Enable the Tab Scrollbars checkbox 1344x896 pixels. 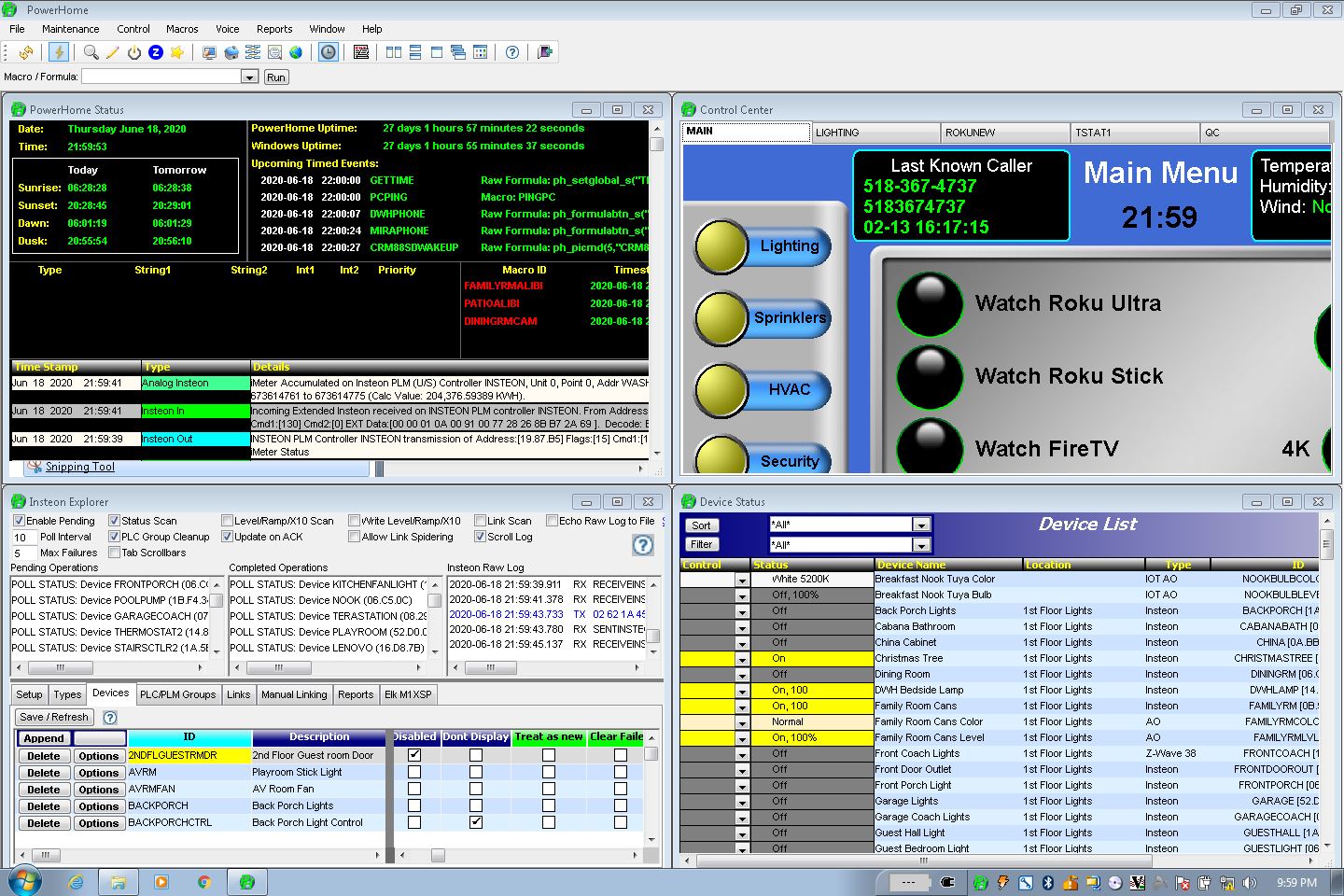(x=114, y=553)
